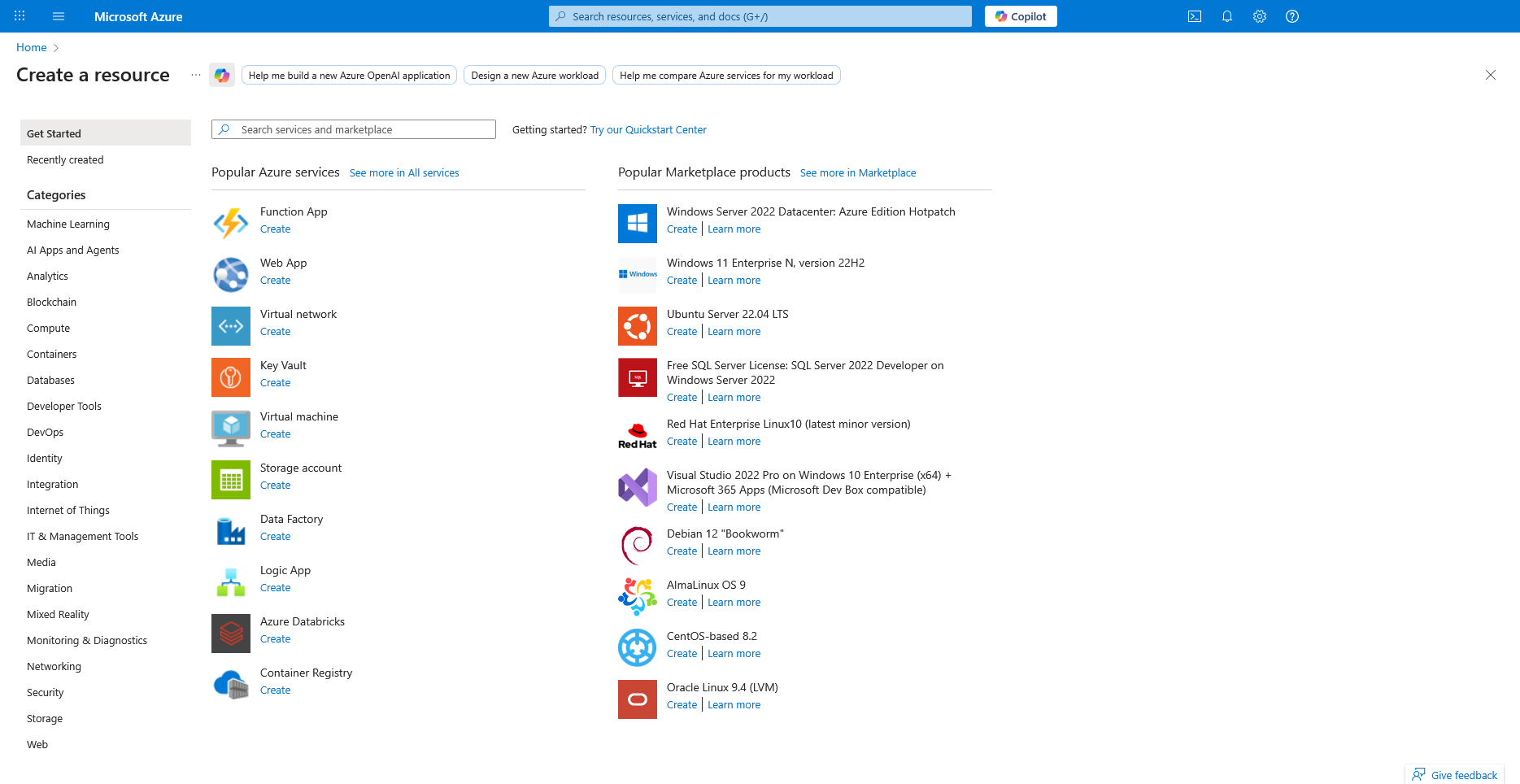Click the Copilot button
The width and height of the screenshot is (1520, 784).
(1021, 16)
